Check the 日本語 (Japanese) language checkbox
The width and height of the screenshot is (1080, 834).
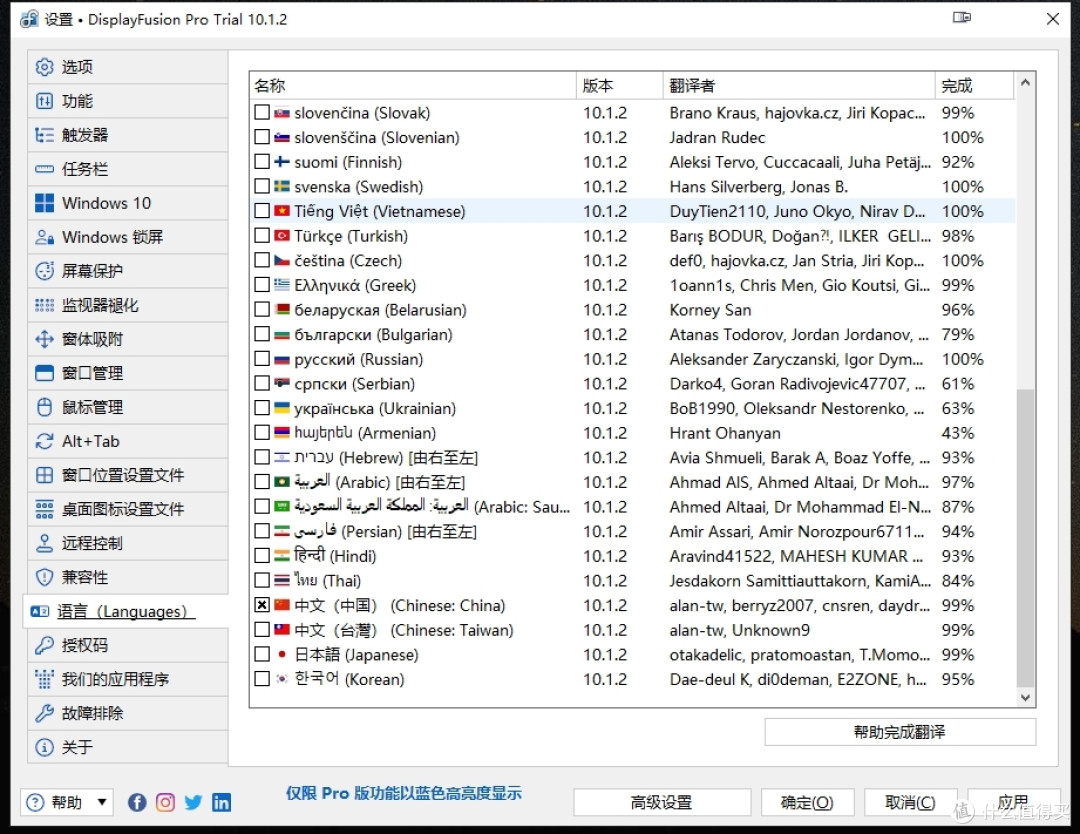tap(263, 654)
